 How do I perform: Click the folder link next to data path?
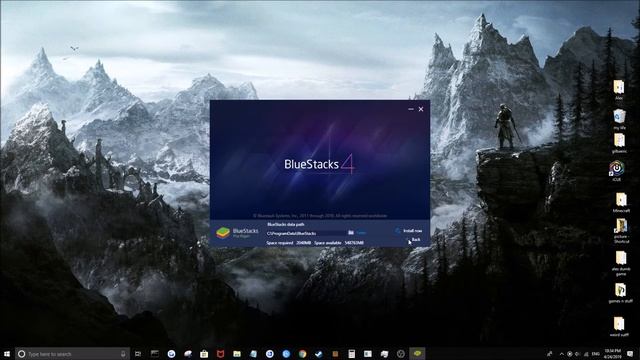click(x=361, y=233)
